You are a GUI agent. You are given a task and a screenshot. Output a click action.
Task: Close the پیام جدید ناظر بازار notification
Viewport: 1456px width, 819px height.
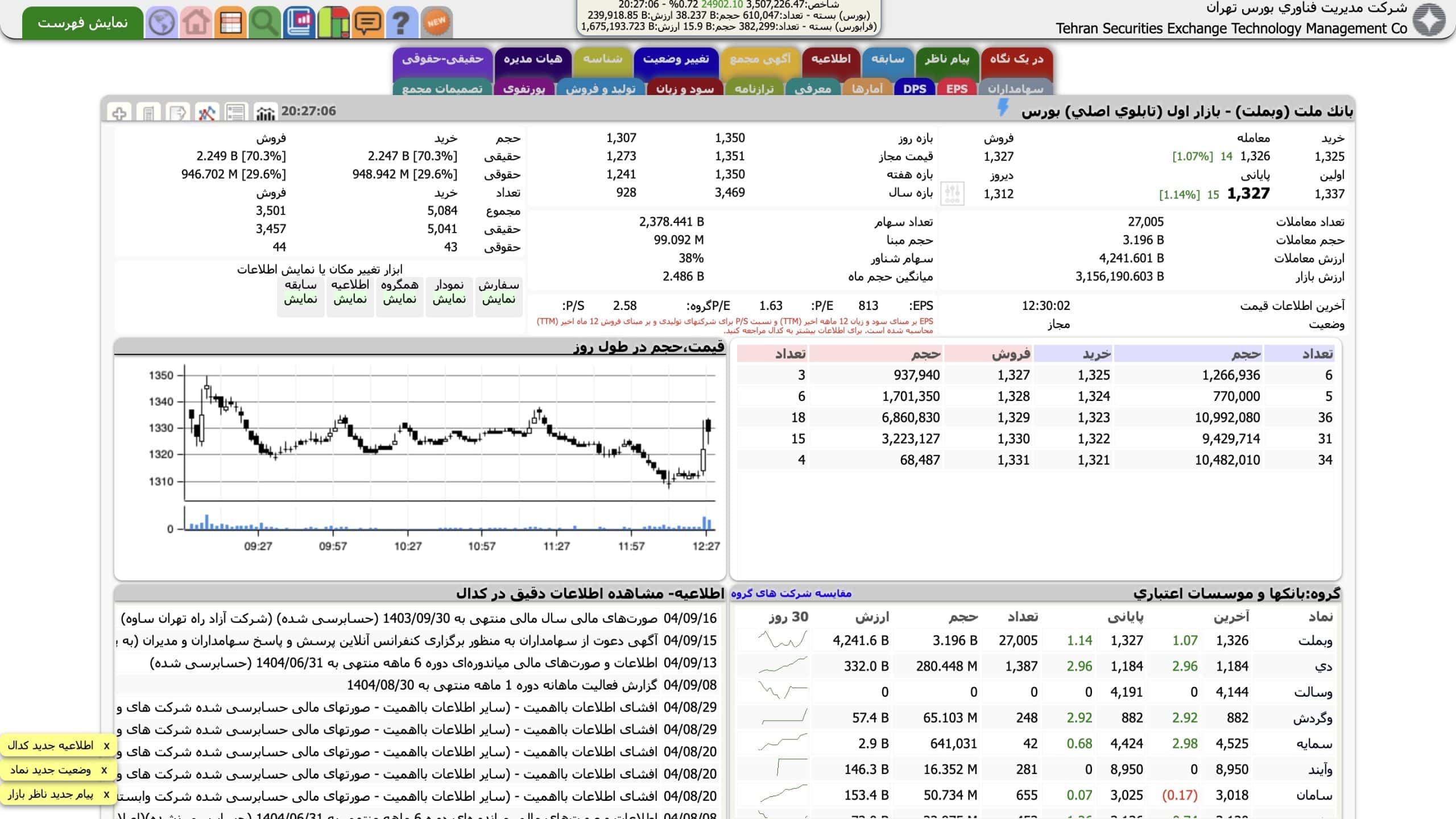[106, 795]
